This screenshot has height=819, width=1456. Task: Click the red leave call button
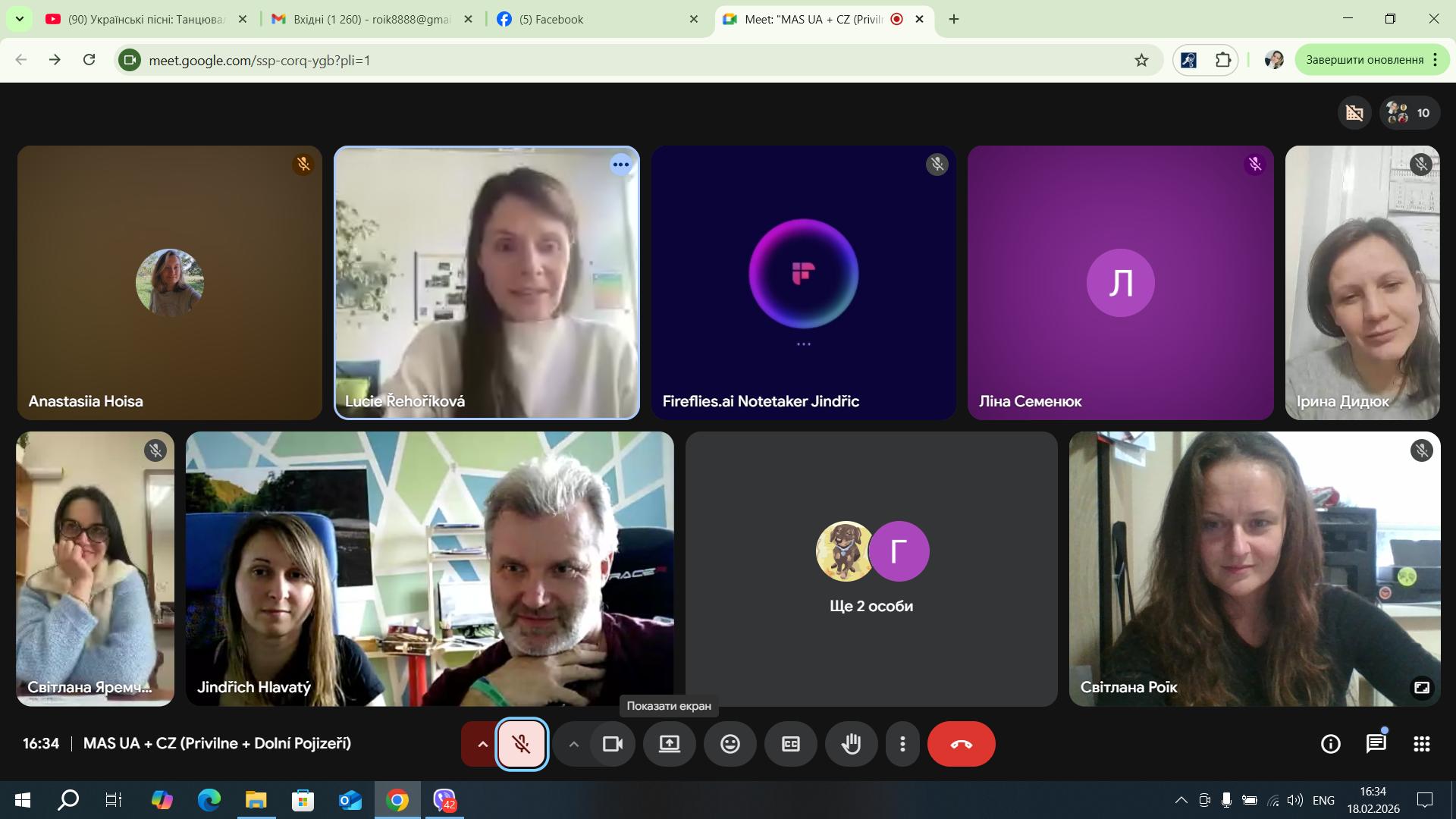coord(961,744)
